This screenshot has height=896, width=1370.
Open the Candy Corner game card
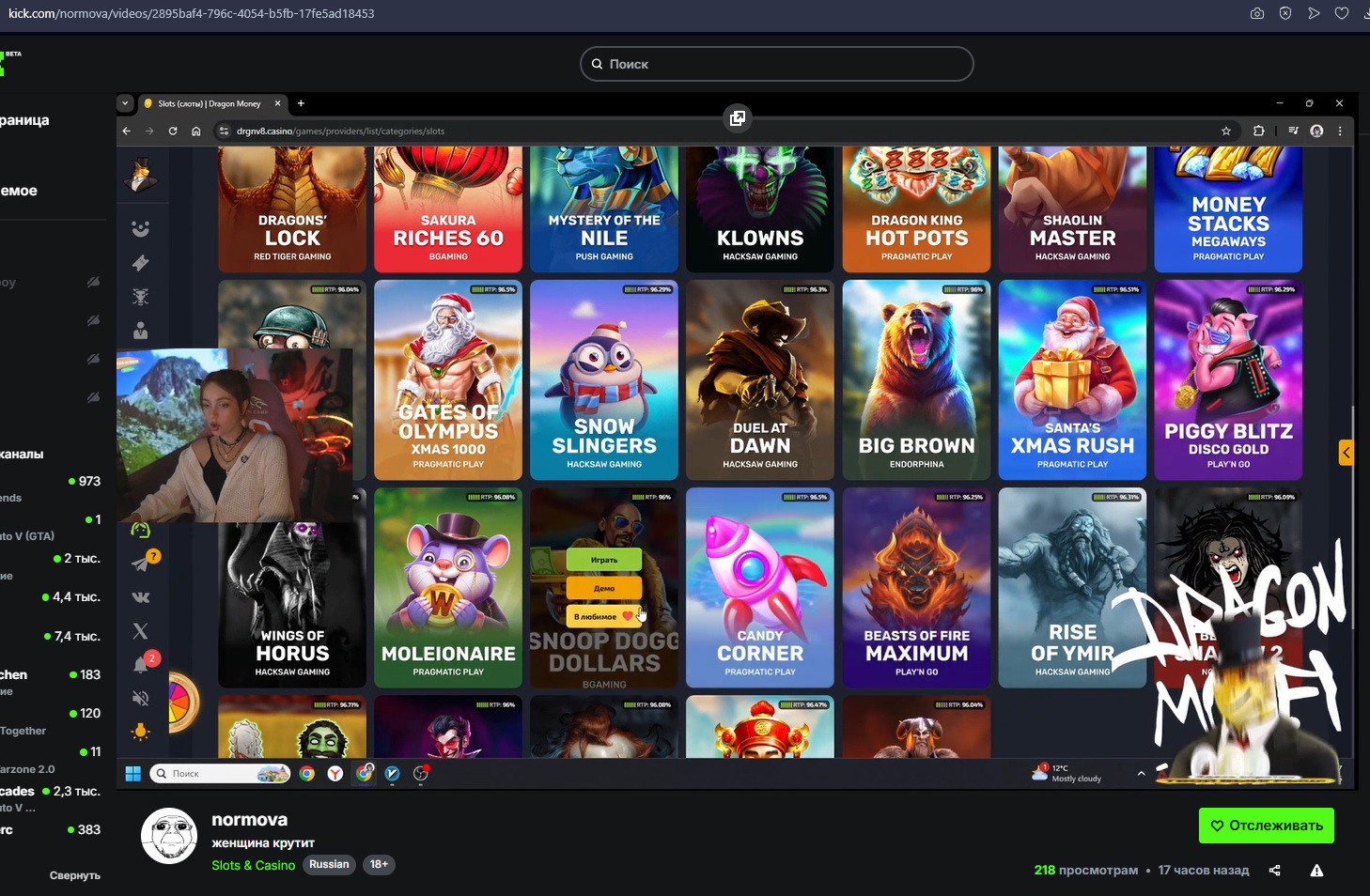click(x=760, y=588)
